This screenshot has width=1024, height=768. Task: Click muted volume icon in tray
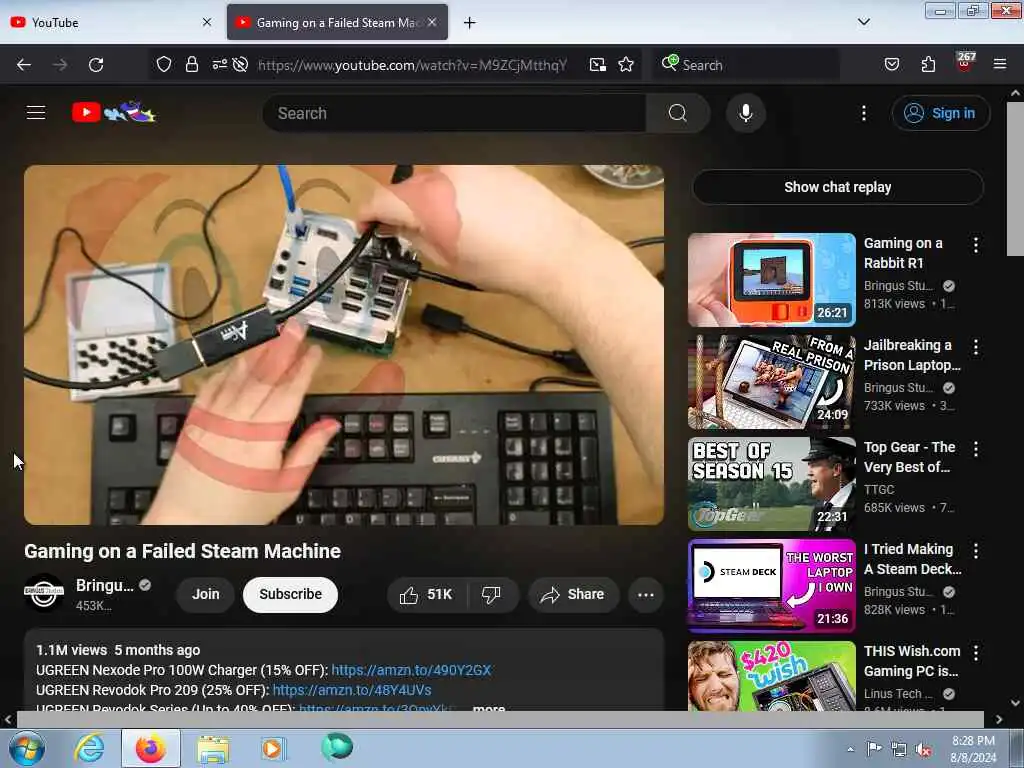tap(923, 750)
